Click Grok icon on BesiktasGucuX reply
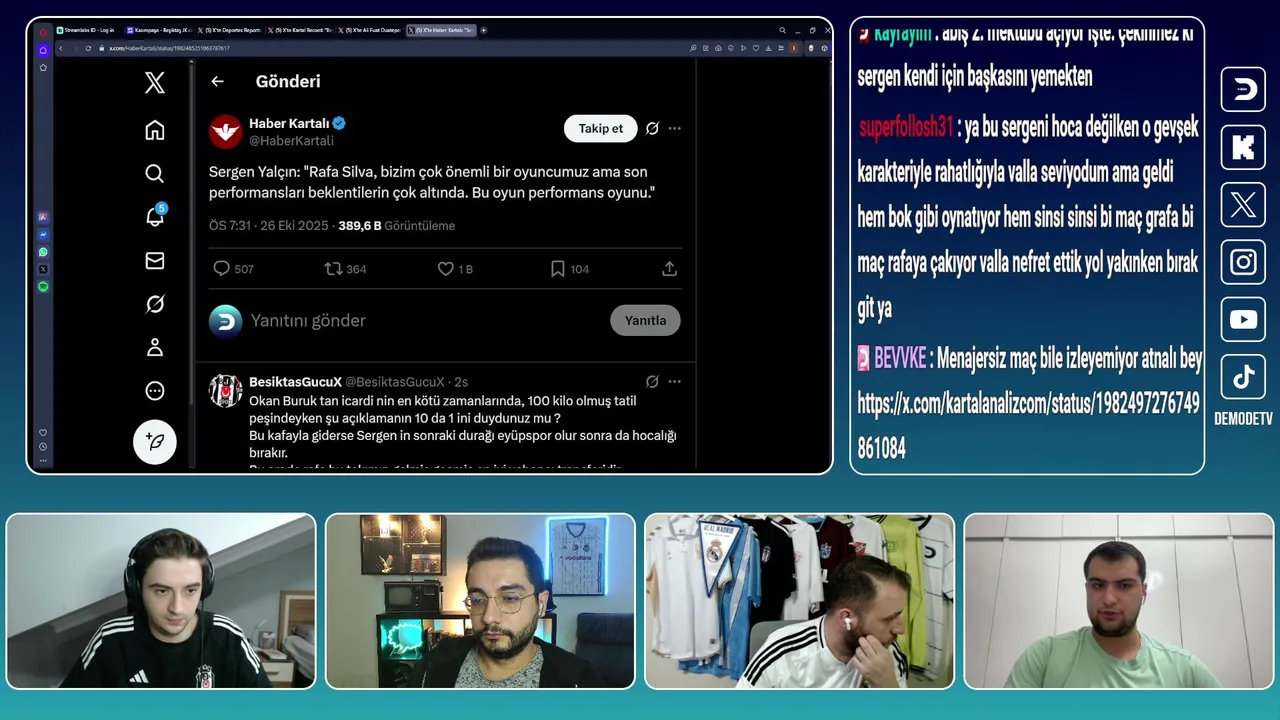This screenshot has height=720, width=1280. [x=652, y=381]
